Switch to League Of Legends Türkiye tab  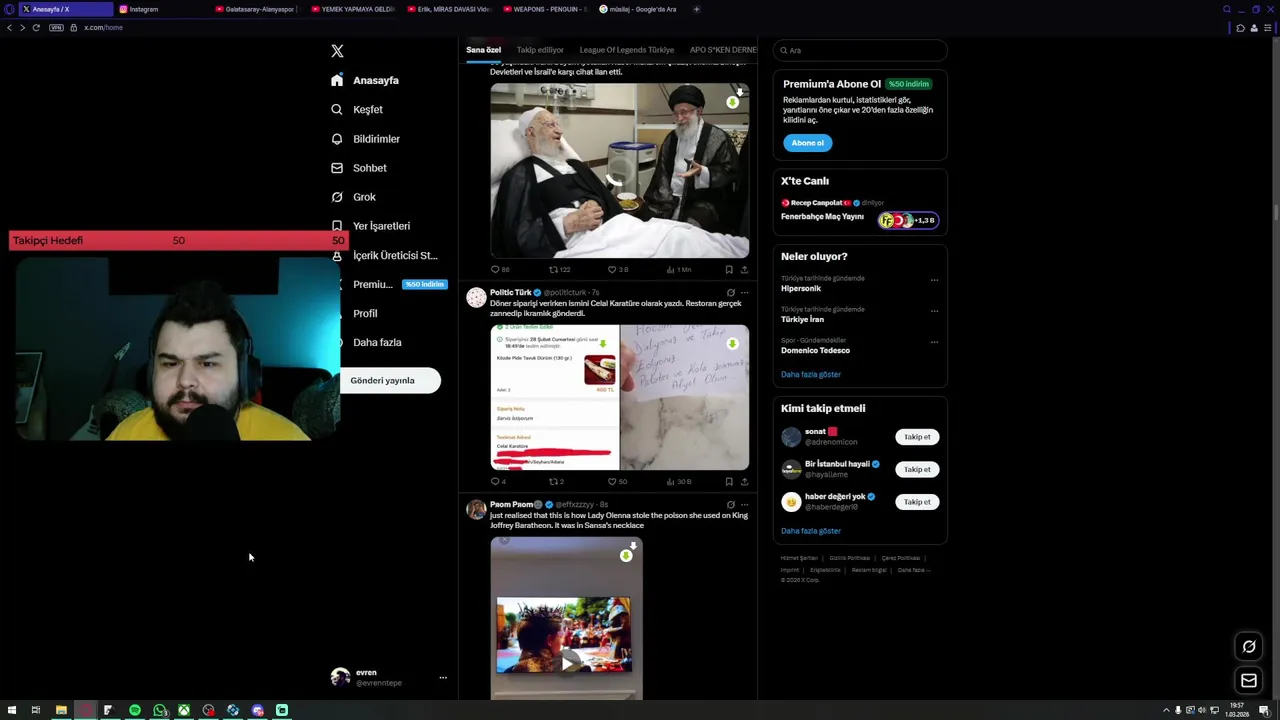pyautogui.click(x=627, y=50)
